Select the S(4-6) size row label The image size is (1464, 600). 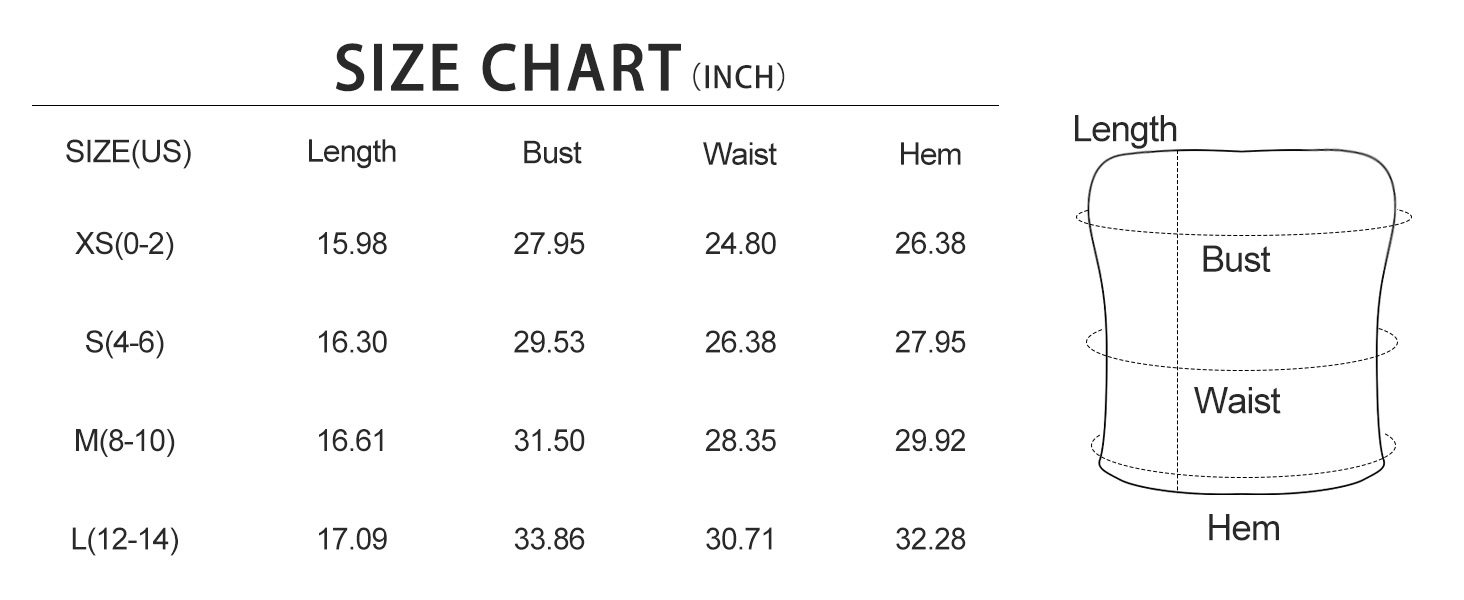[125, 343]
